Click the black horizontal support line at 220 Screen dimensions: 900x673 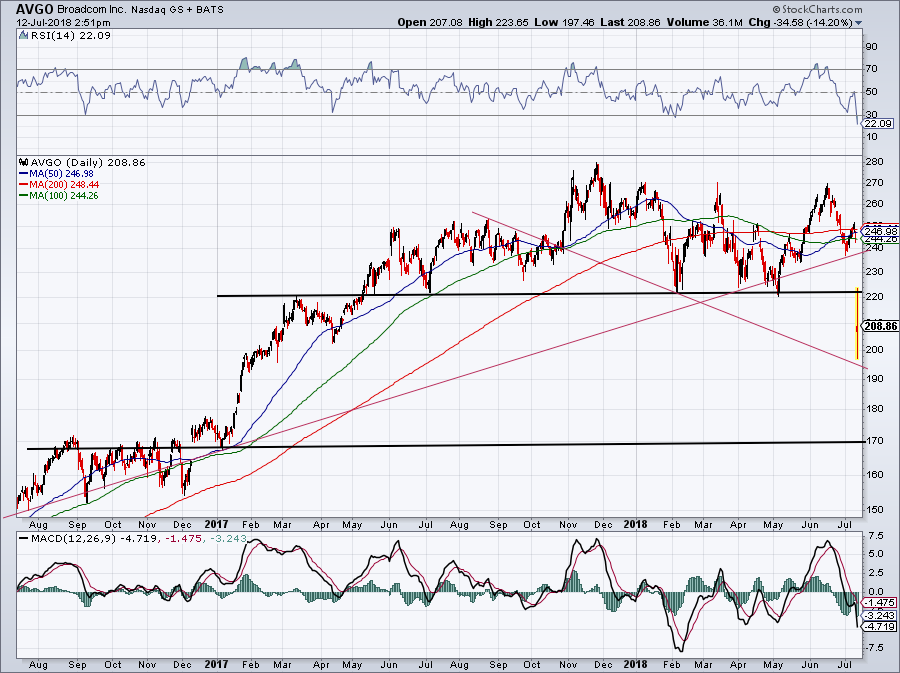pos(540,294)
